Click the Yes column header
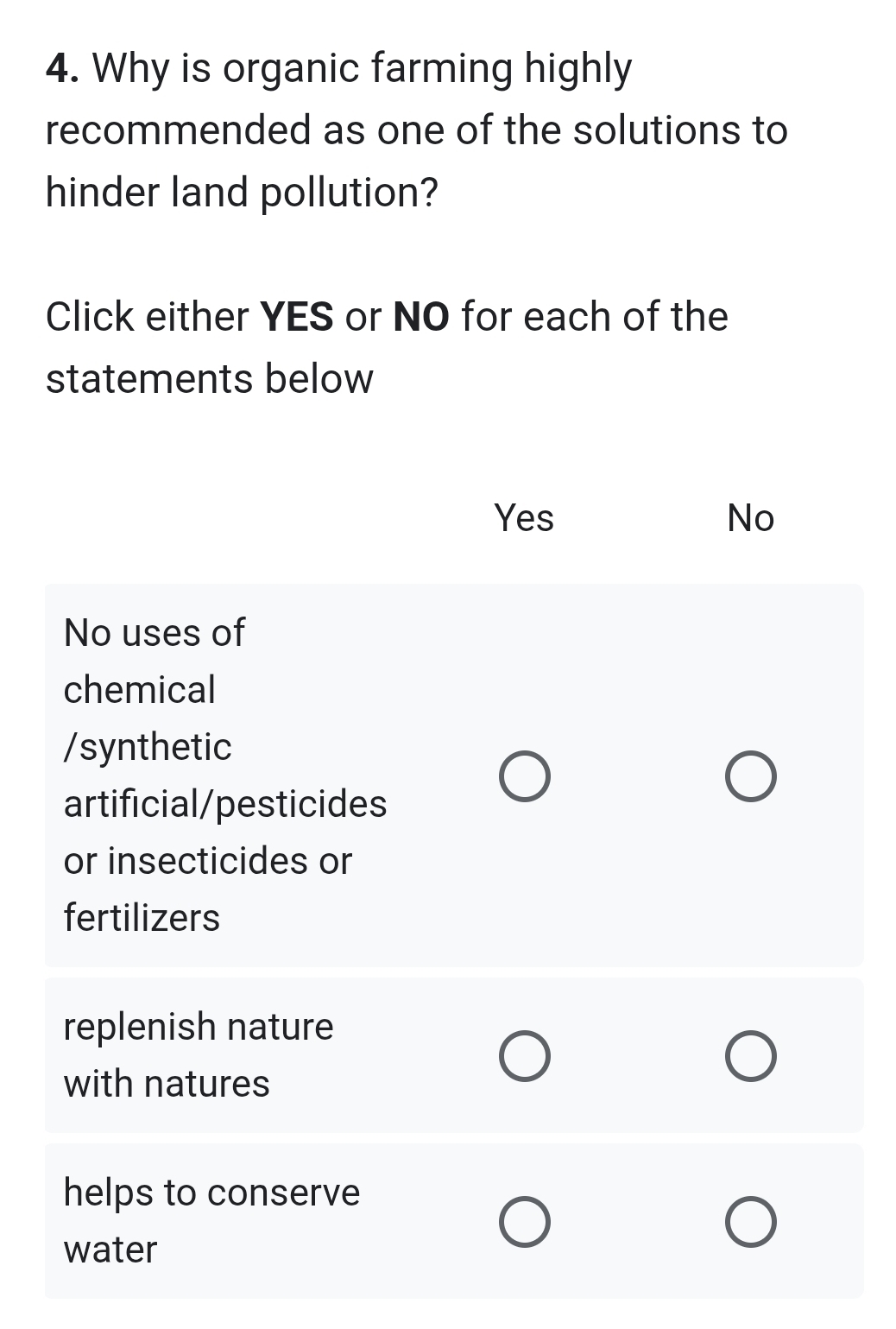The height and width of the screenshot is (1329, 896). [x=524, y=518]
